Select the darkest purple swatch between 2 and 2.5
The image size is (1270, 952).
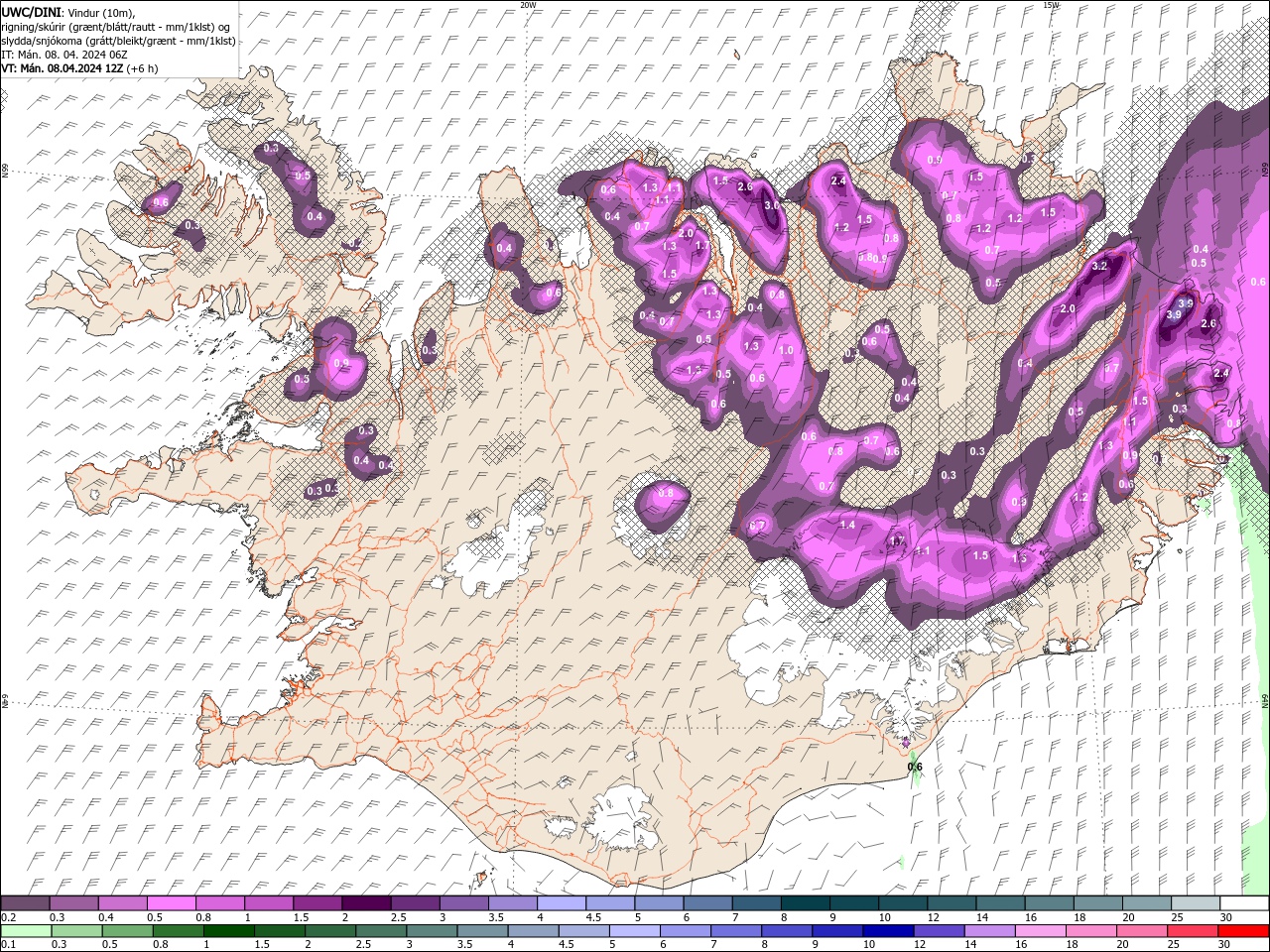point(365,903)
